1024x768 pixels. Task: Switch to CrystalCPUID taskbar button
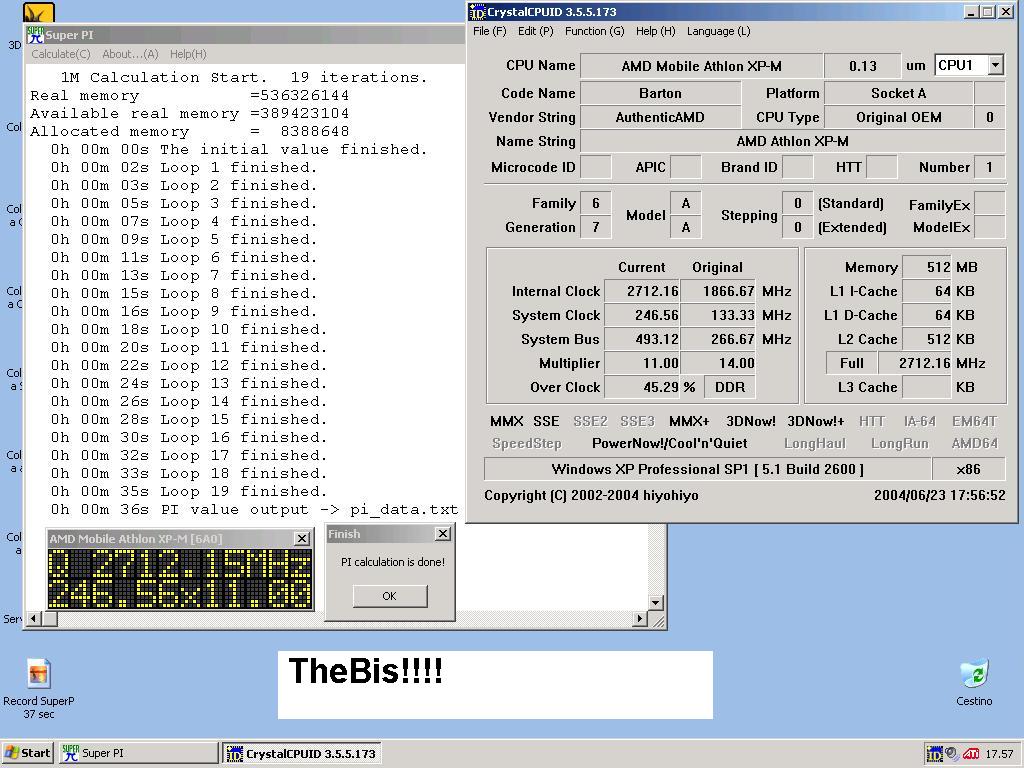point(302,753)
